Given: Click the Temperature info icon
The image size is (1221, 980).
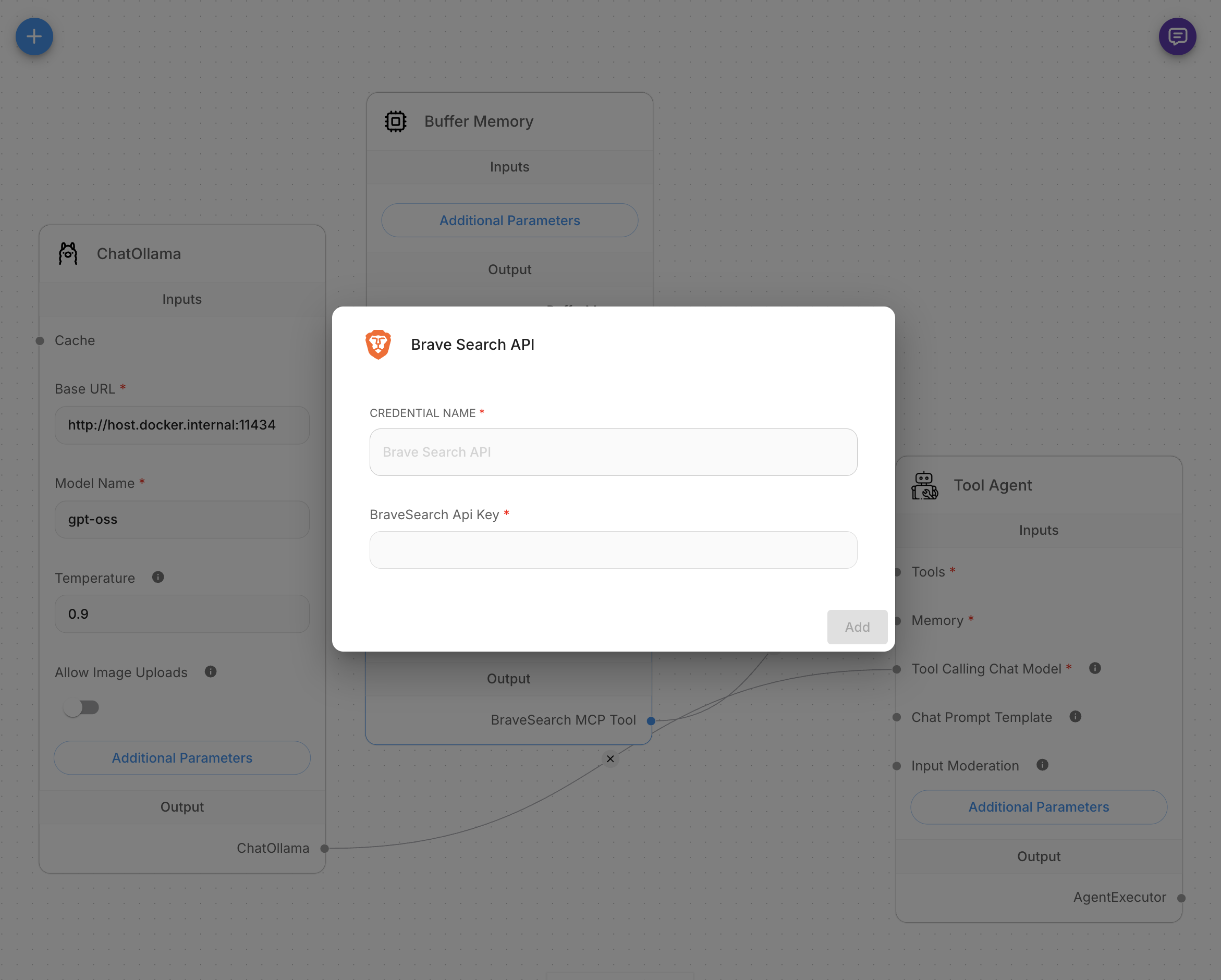Looking at the screenshot, I should (158, 577).
